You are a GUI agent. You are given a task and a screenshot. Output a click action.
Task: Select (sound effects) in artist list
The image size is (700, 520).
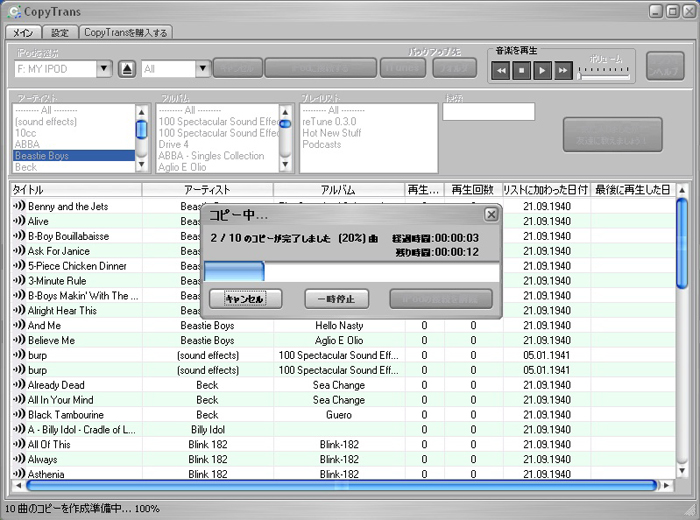[74, 121]
